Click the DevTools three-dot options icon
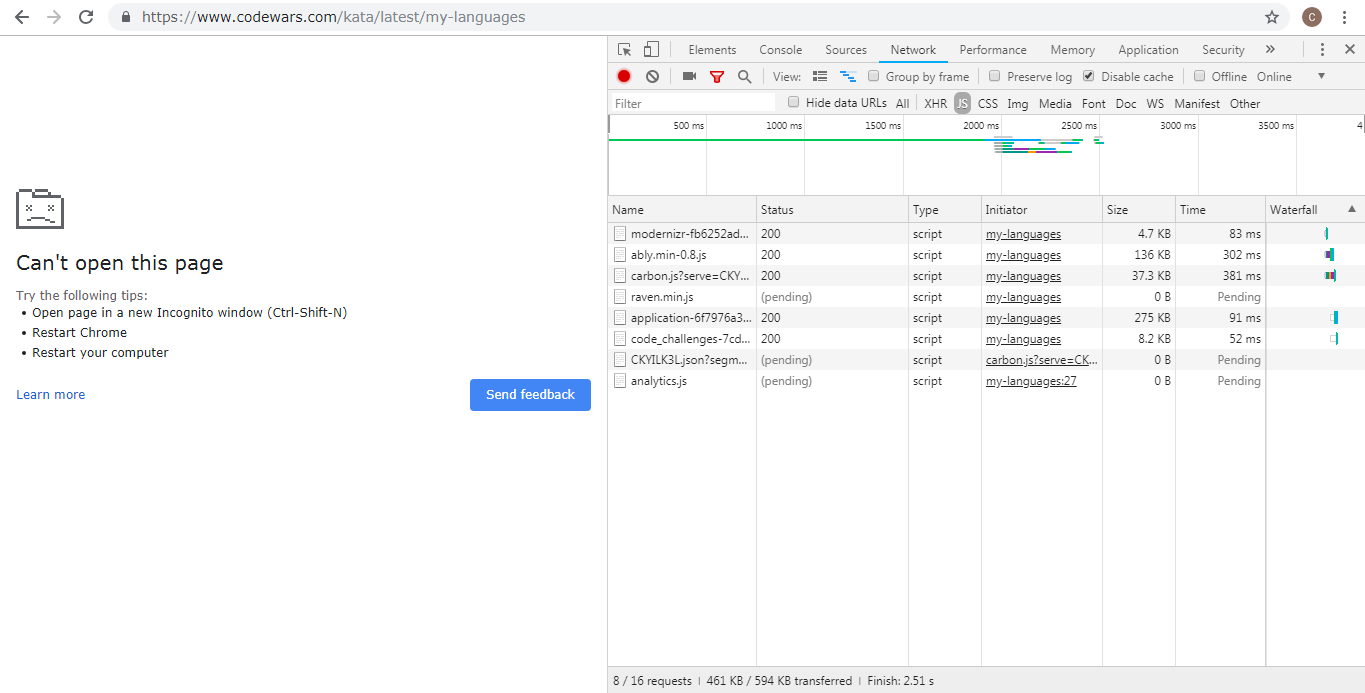The height and width of the screenshot is (693, 1365). (x=1323, y=48)
